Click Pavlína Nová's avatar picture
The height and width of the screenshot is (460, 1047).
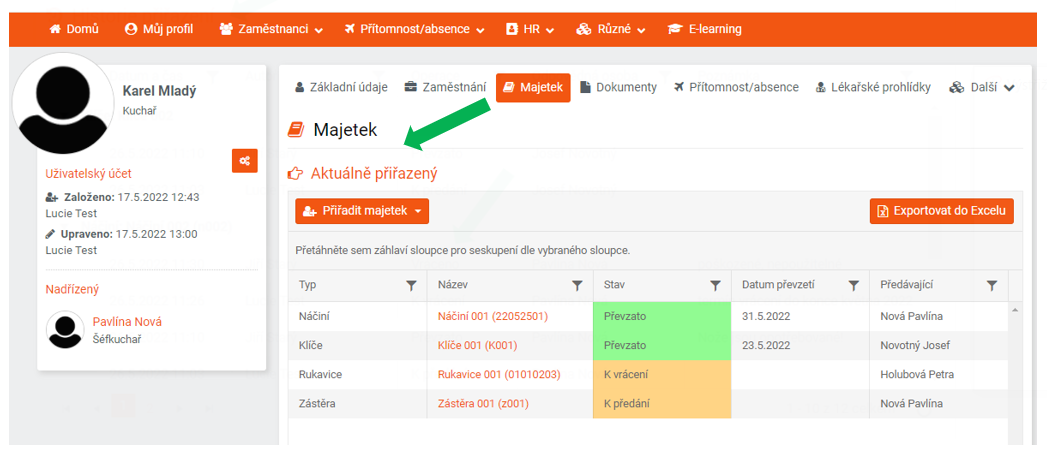pyautogui.click(x=65, y=330)
